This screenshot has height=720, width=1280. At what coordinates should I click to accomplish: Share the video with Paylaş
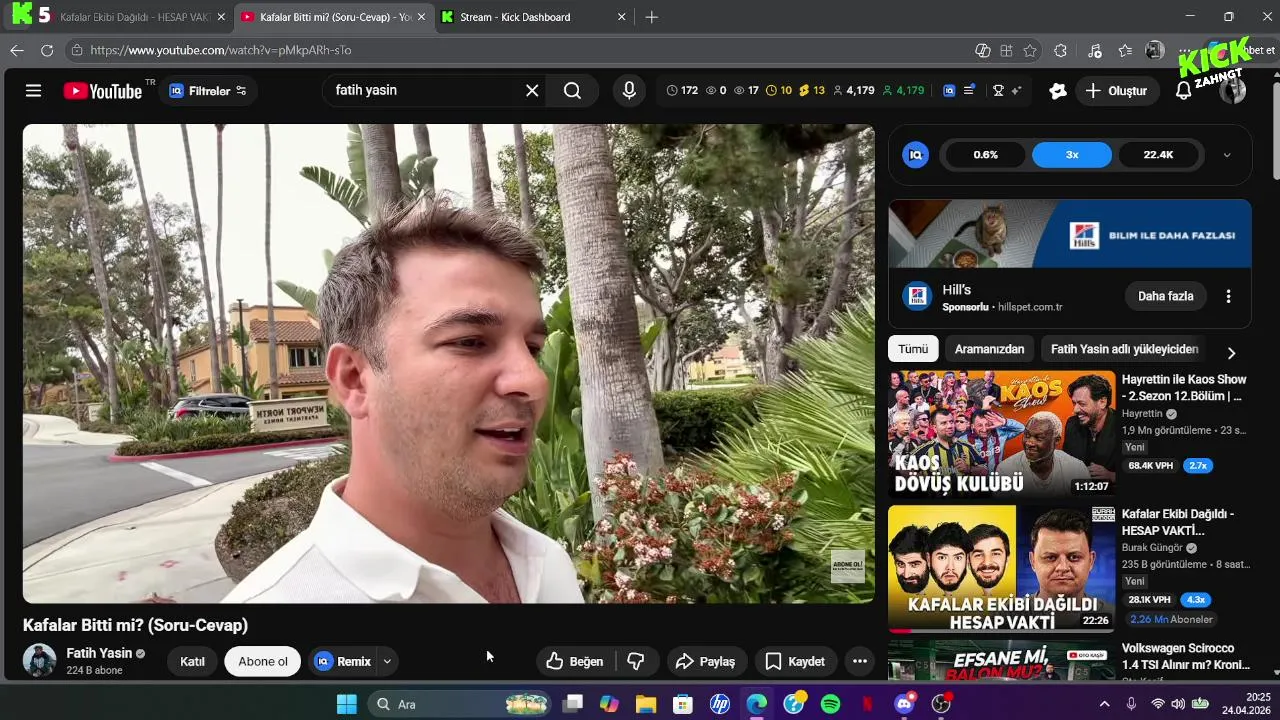coord(706,661)
